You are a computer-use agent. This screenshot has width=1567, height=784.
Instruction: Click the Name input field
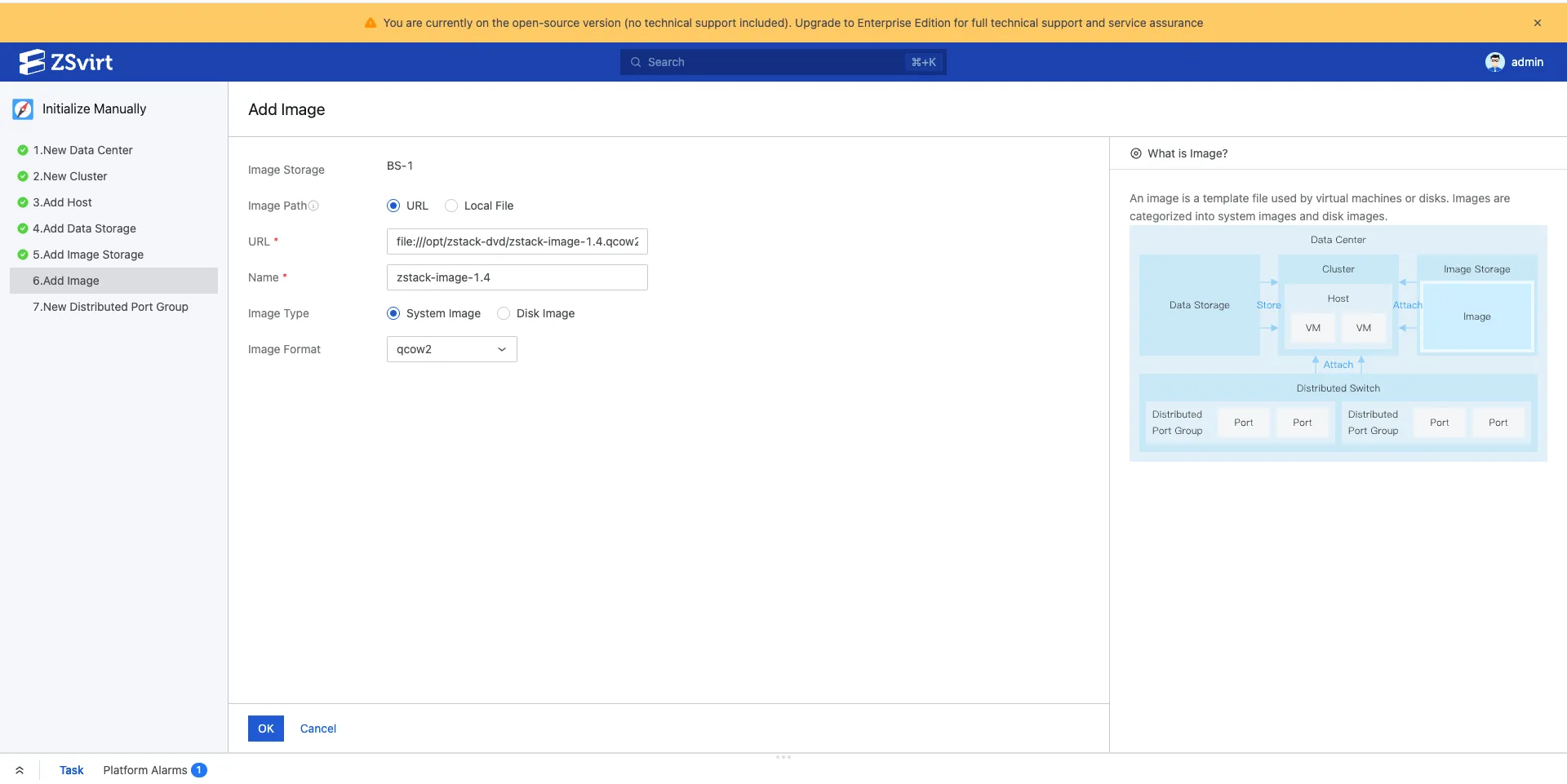pos(517,277)
